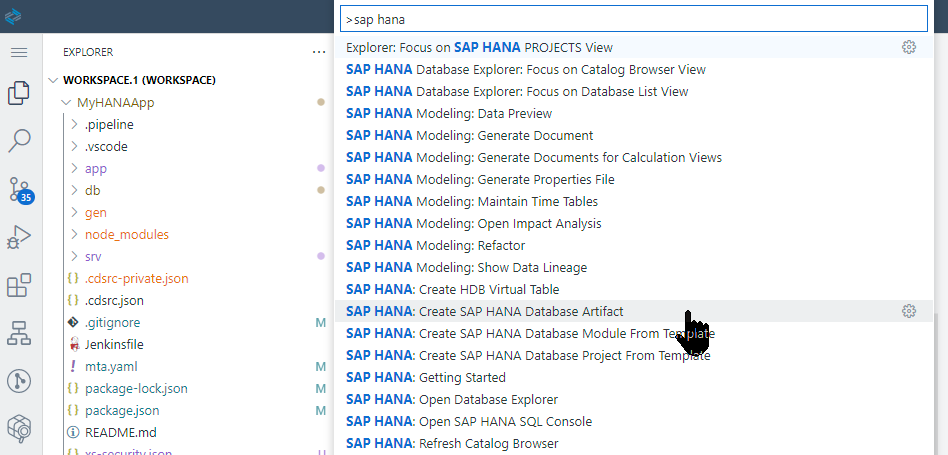Open the Run and Debug view
Viewport: 948px width, 455px height.
point(19,238)
